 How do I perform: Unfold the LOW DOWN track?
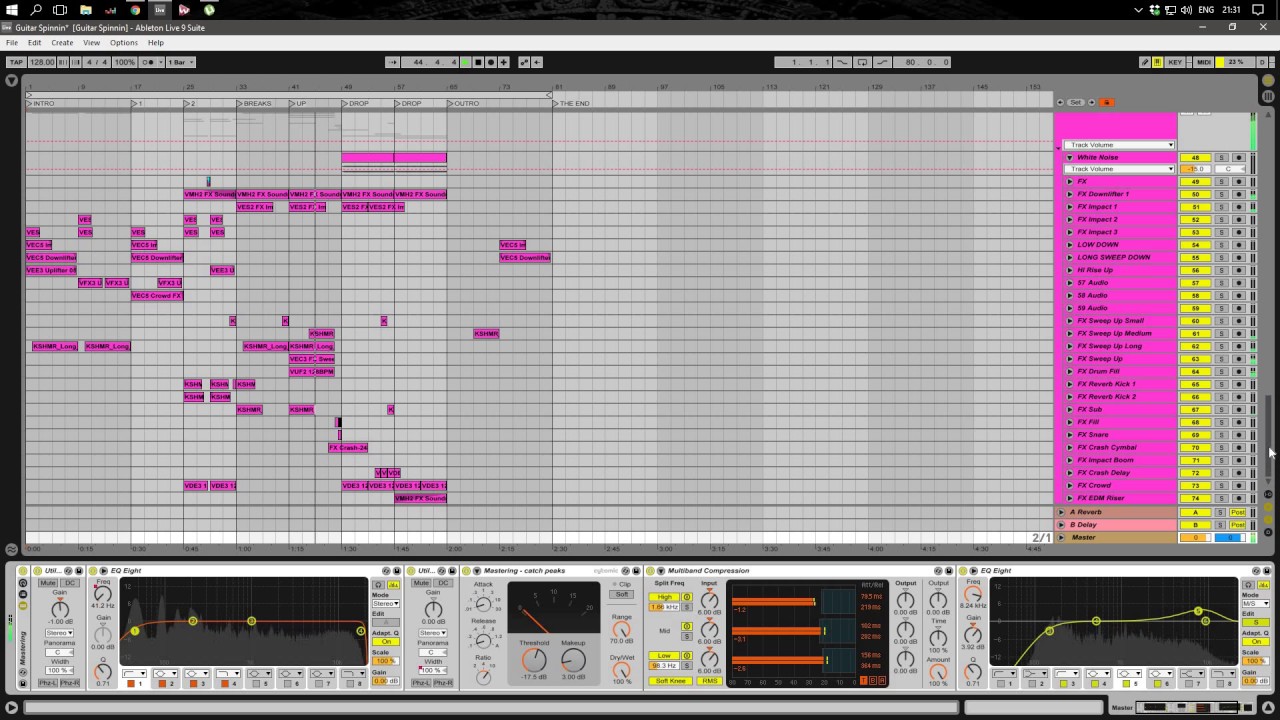pos(1069,244)
